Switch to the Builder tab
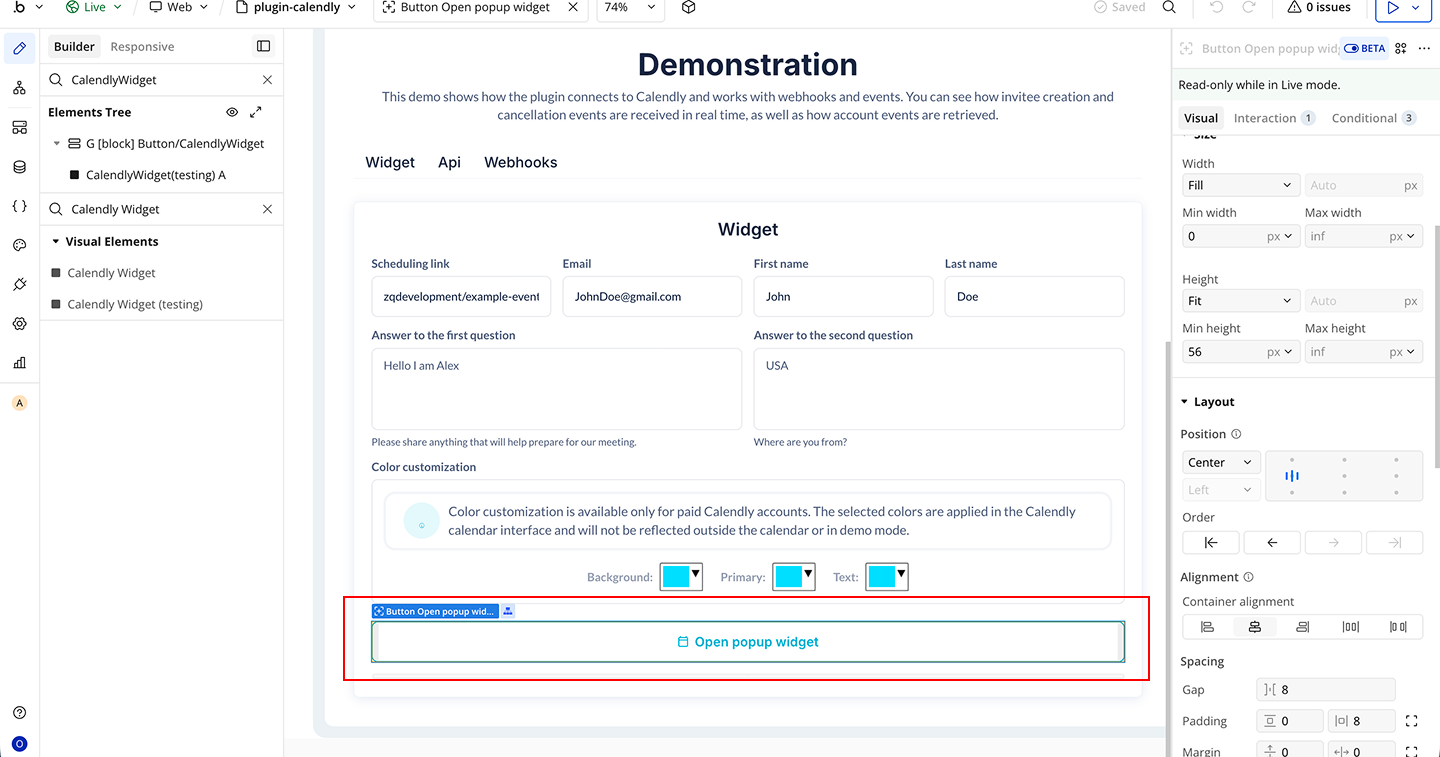 [x=74, y=47]
